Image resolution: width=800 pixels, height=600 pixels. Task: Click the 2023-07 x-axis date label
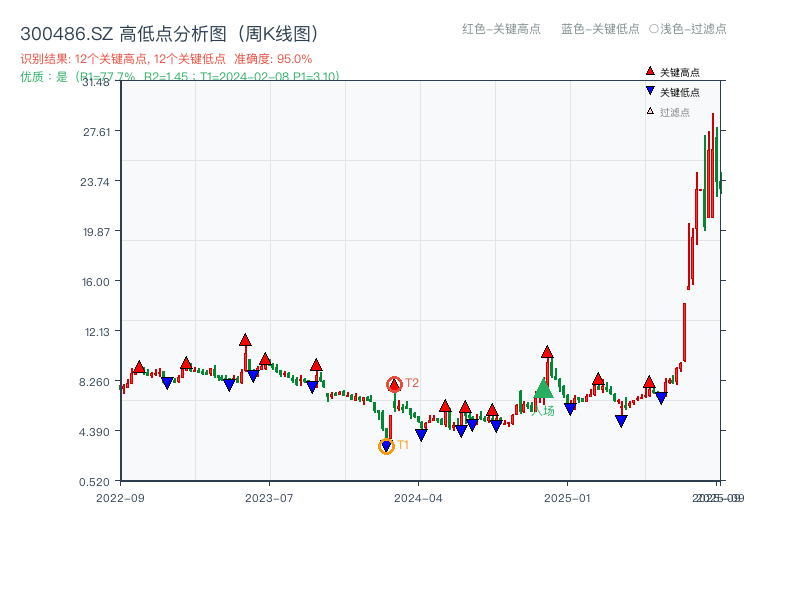tap(269, 498)
